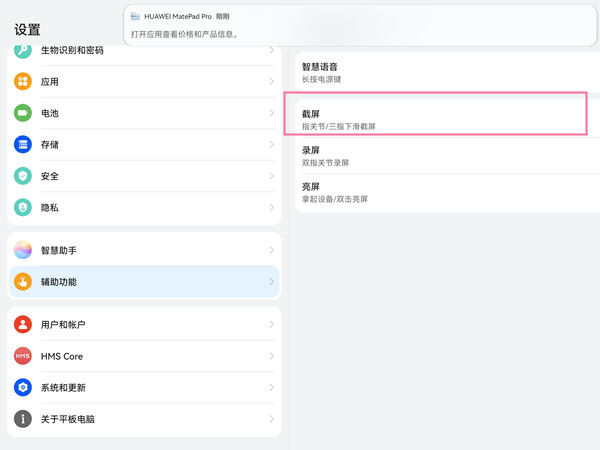Click the Smart Assistant (智慧助手) icon
This screenshot has width=600, height=450.
(x=23, y=250)
